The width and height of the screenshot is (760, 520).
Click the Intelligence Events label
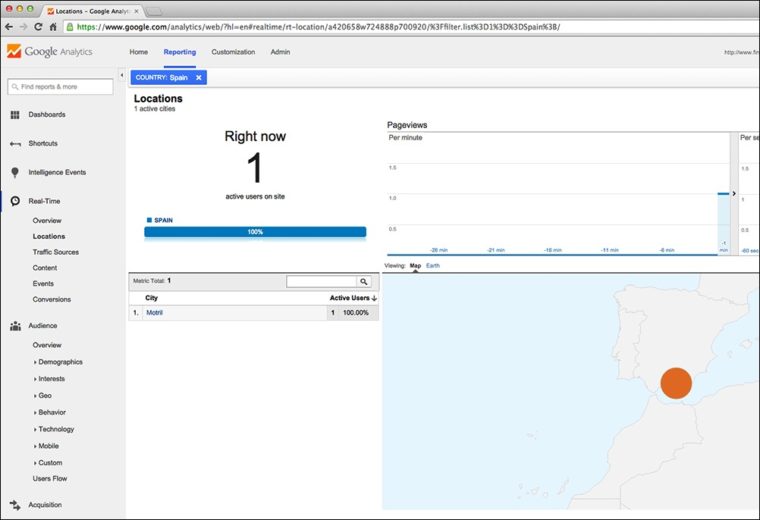point(57,173)
